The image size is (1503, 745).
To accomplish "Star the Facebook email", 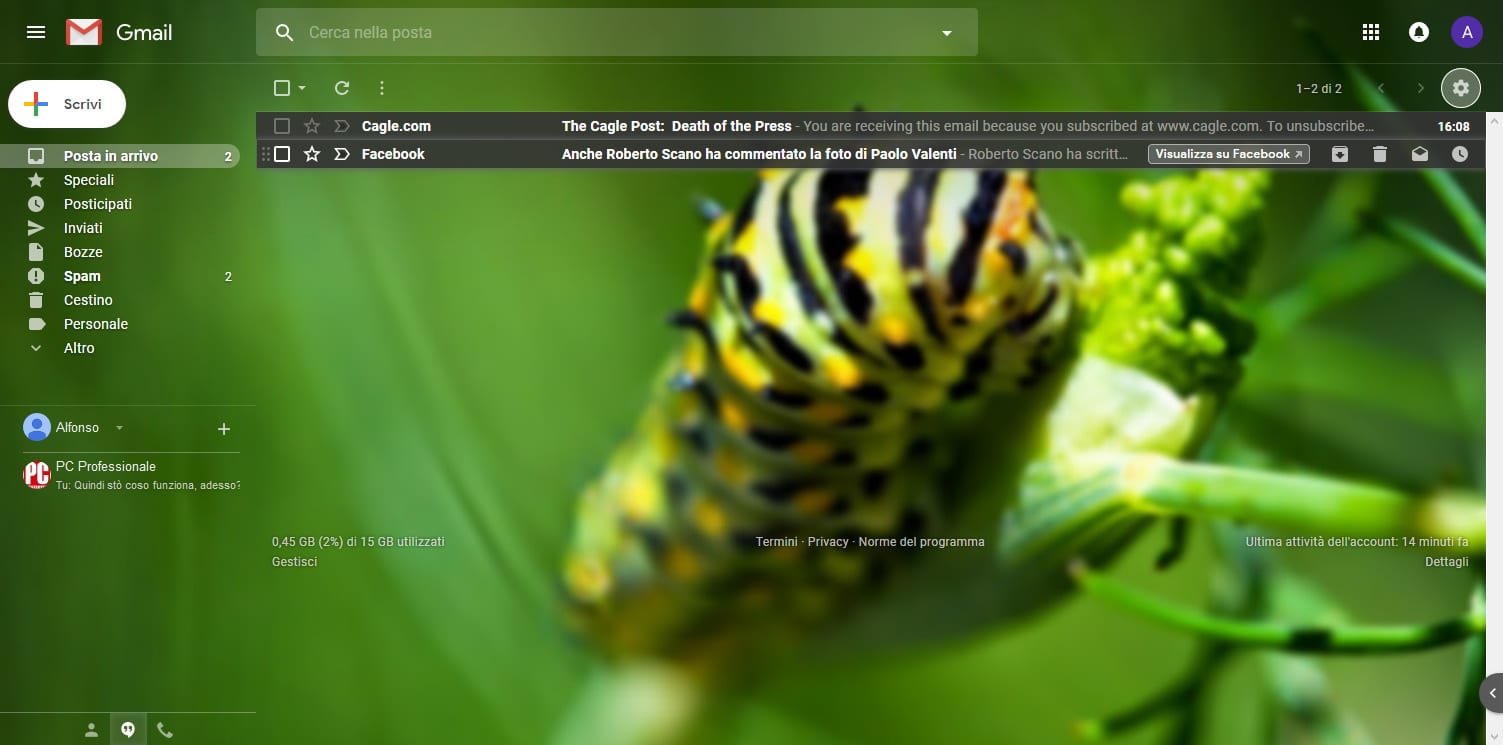I will pyautogui.click(x=312, y=154).
